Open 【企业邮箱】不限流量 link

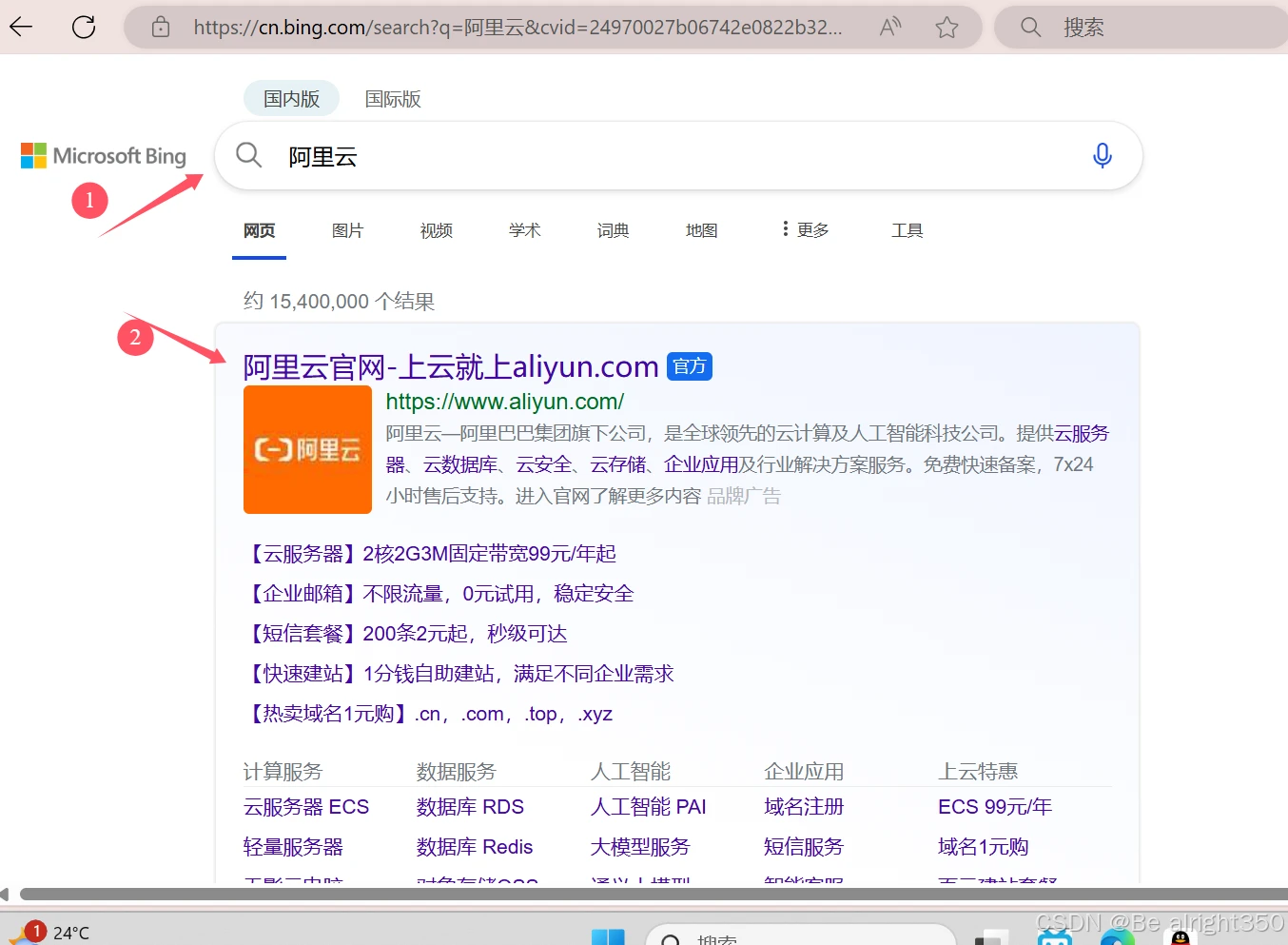[439, 594]
